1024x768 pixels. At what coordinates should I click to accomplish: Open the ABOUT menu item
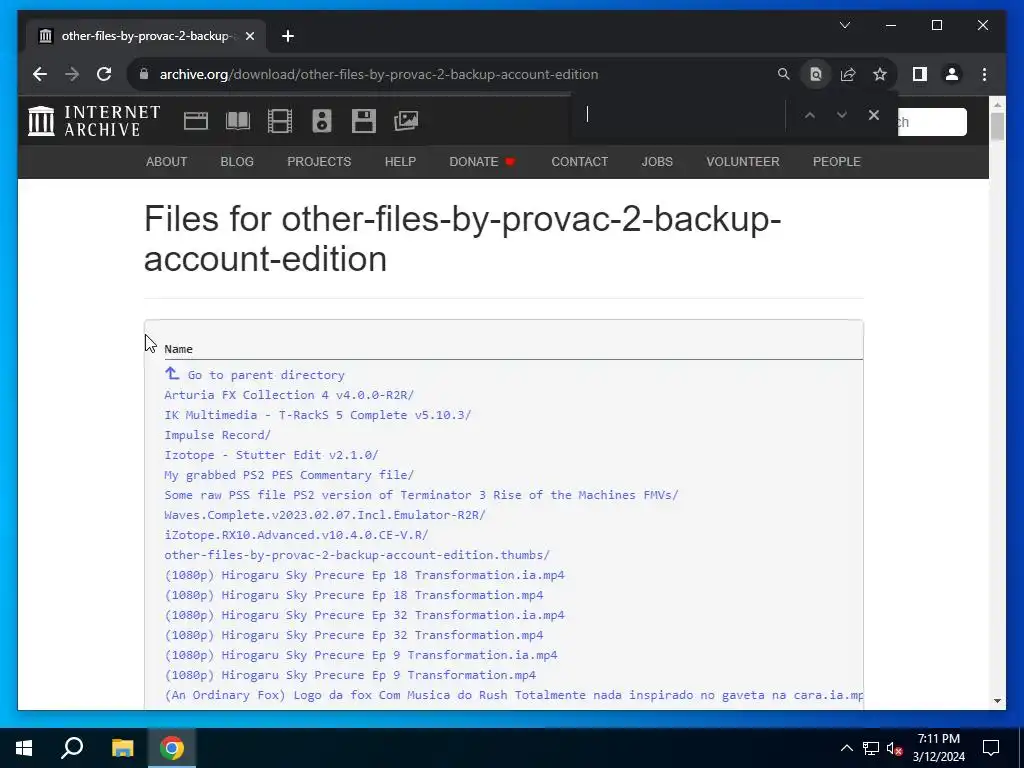[167, 162]
